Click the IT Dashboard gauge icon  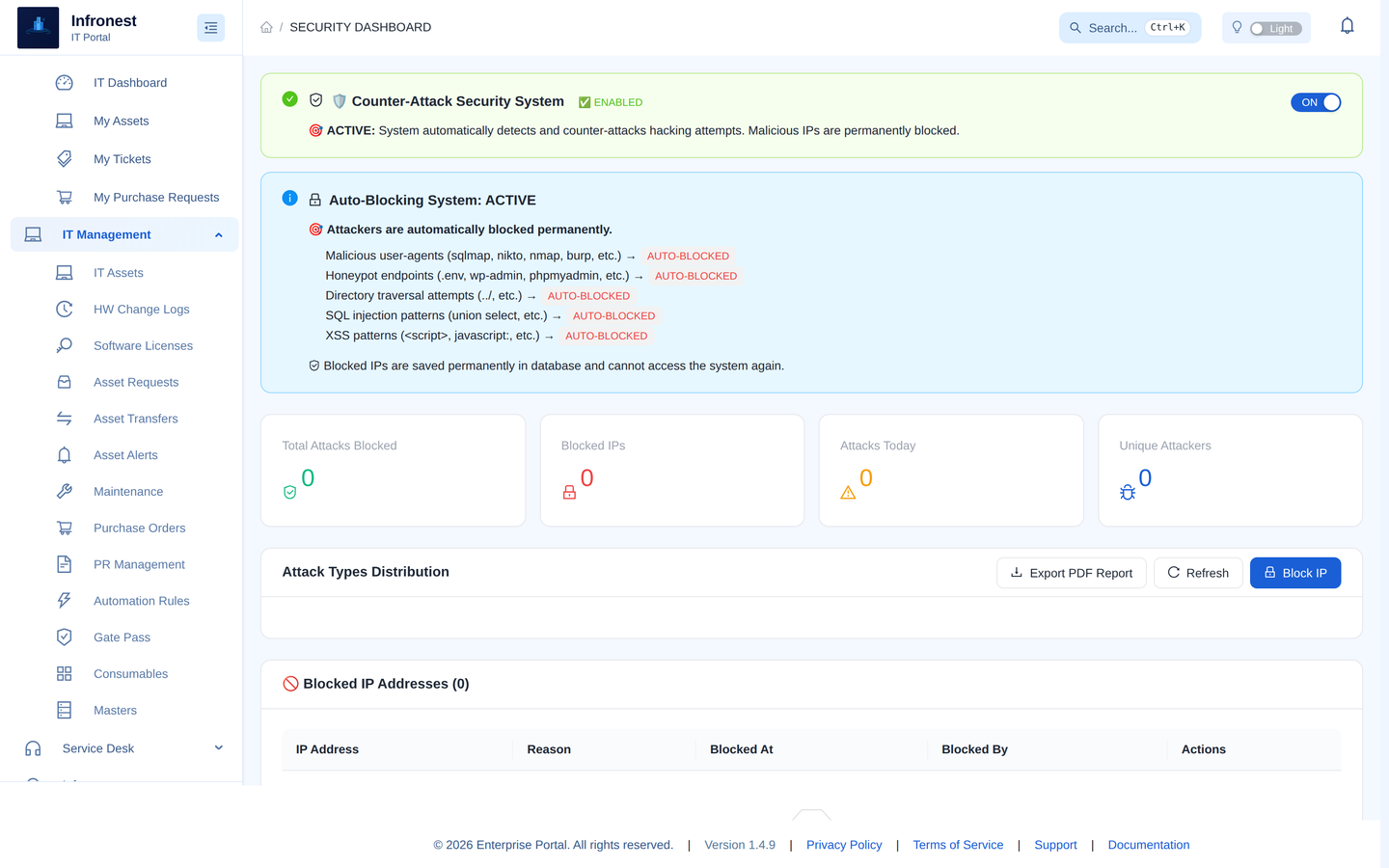[65, 83]
